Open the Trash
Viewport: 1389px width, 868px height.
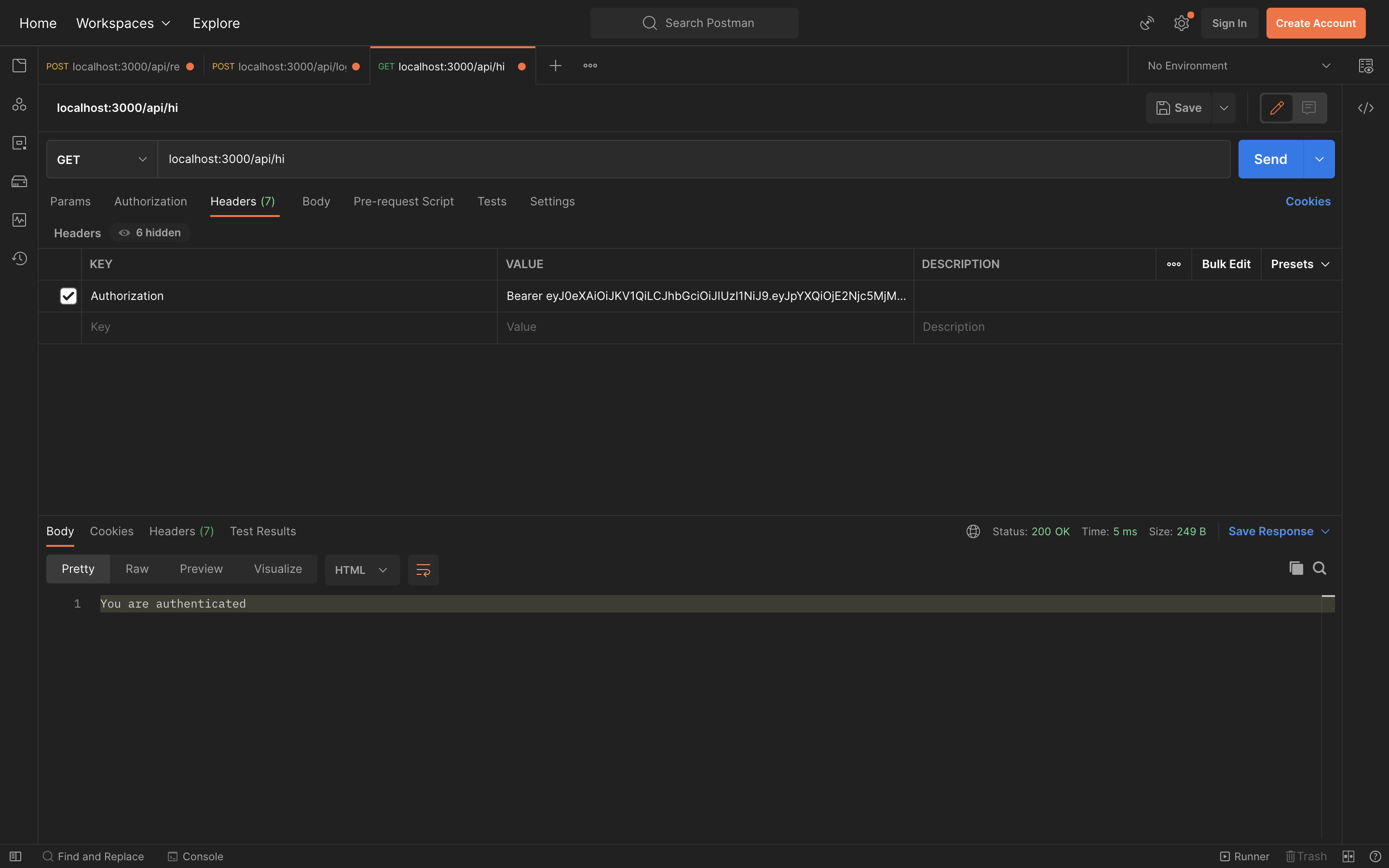tap(1307, 856)
